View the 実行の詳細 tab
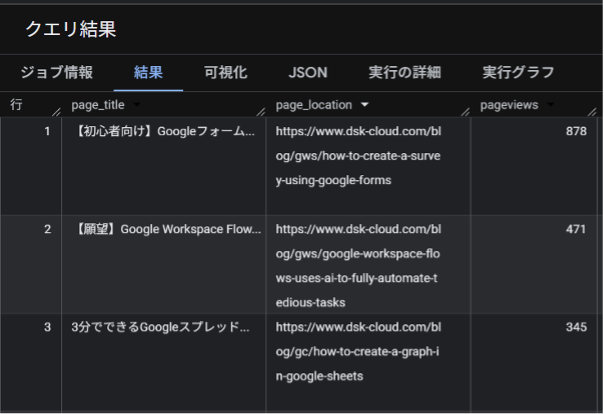 [404, 72]
